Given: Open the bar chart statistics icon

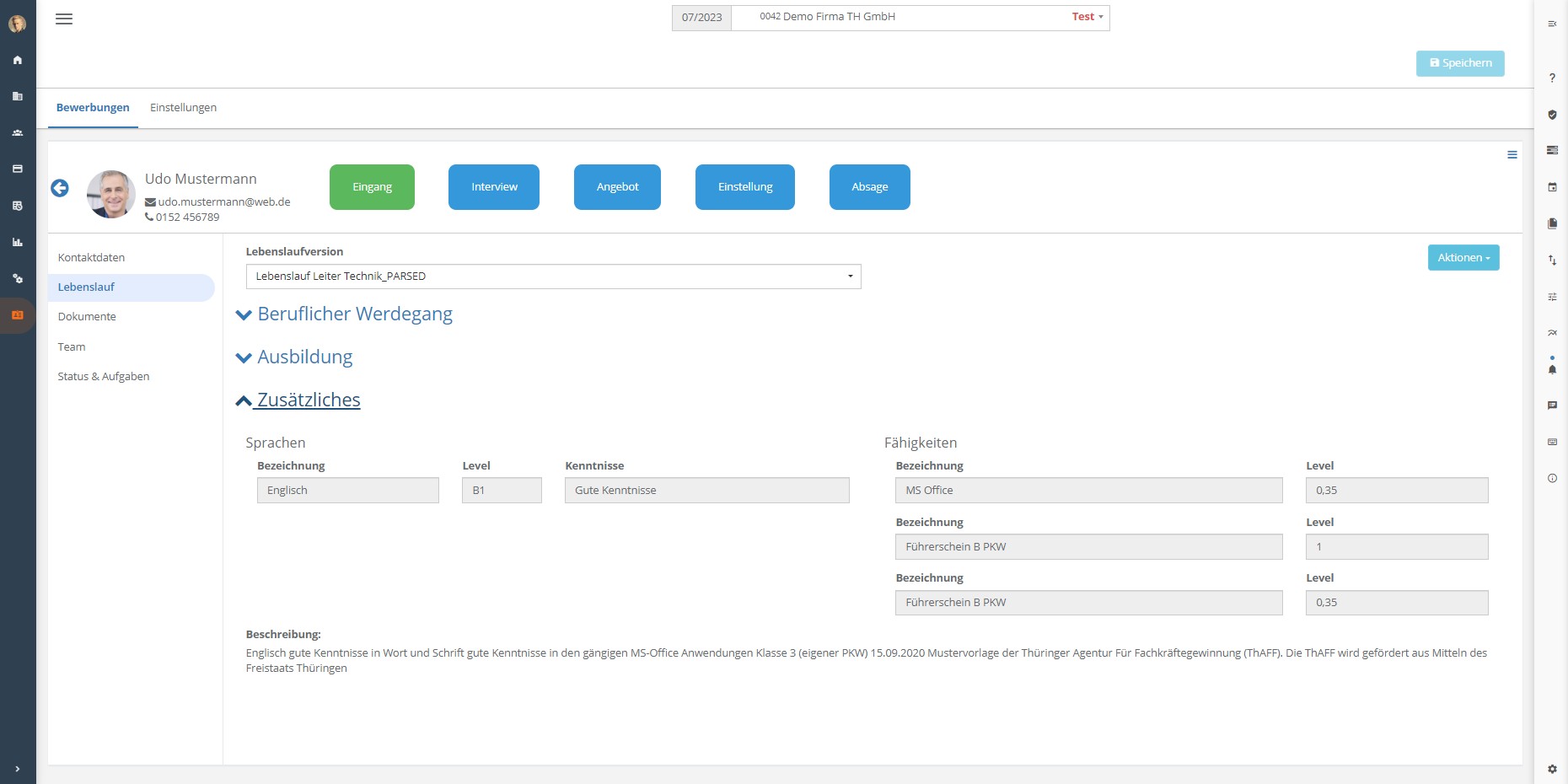Looking at the screenshot, I should pos(18,243).
